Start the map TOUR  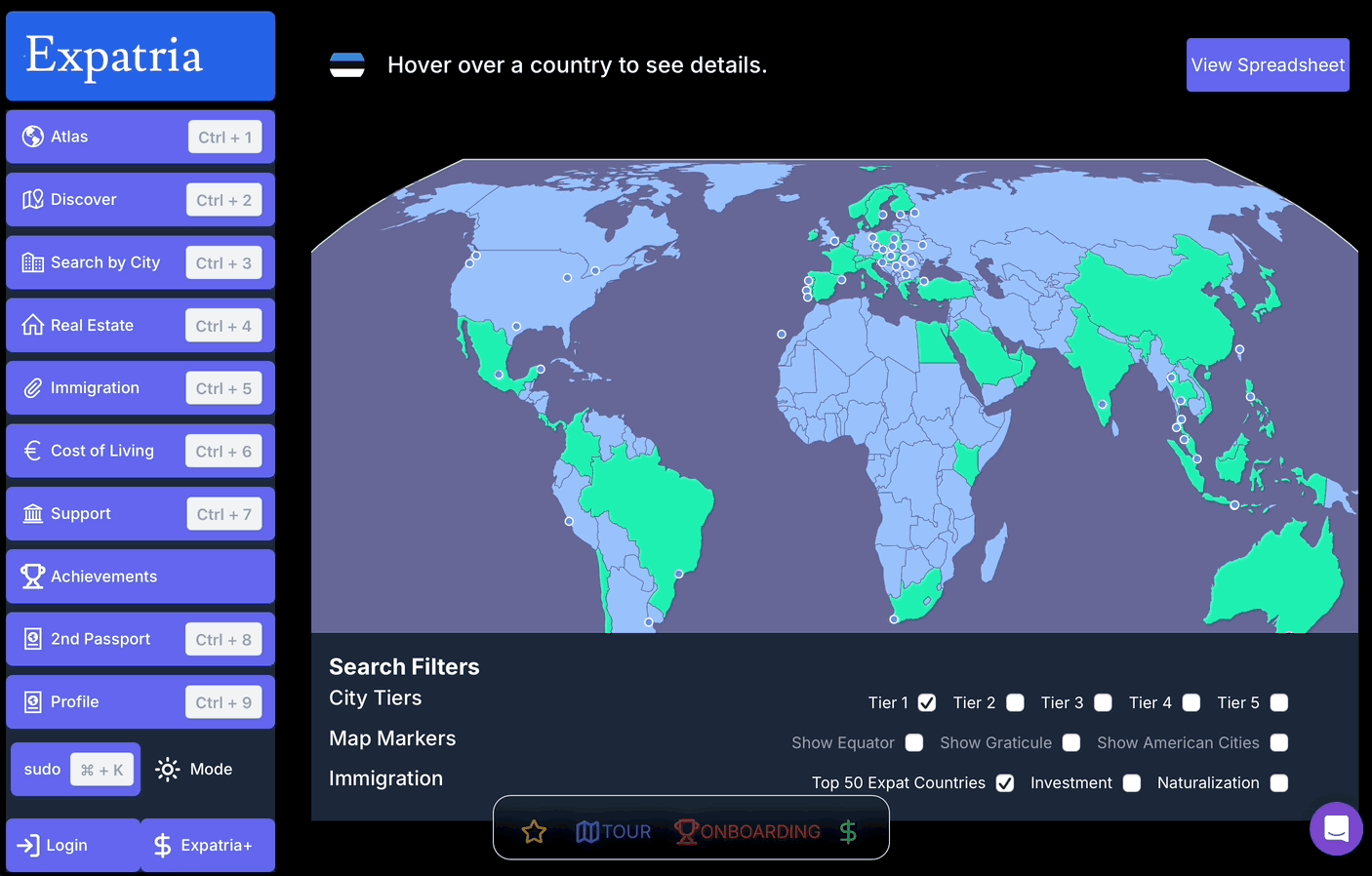point(613,832)
